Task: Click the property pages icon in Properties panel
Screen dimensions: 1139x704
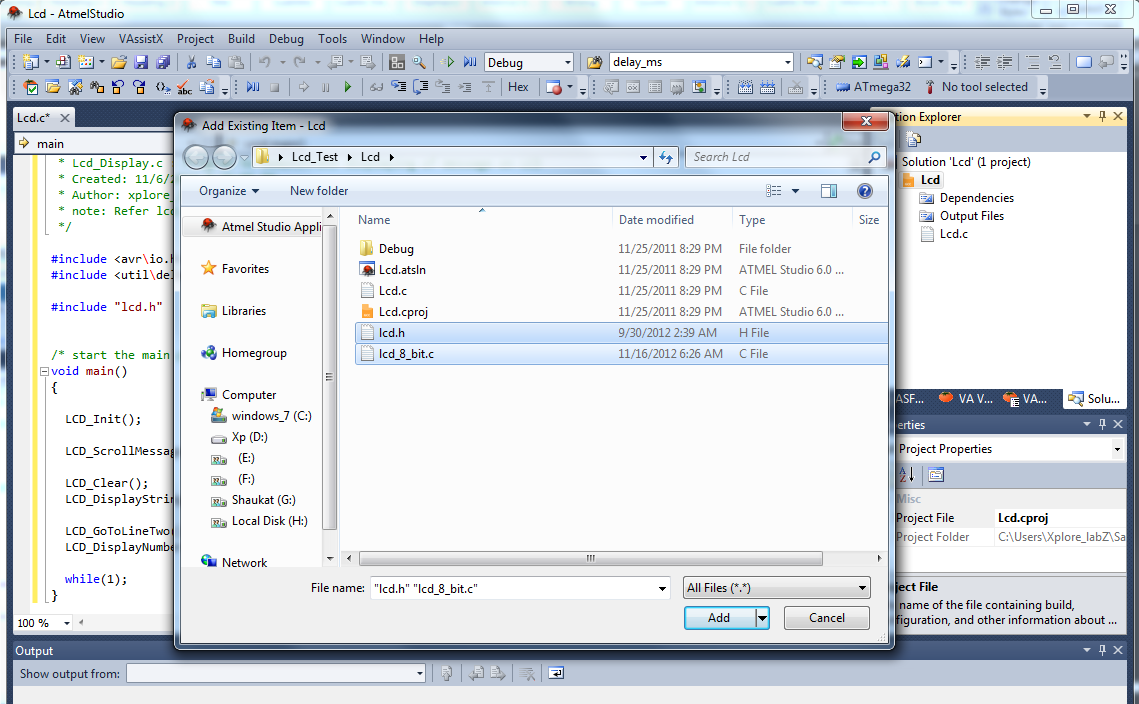Action: pos(936,475)
